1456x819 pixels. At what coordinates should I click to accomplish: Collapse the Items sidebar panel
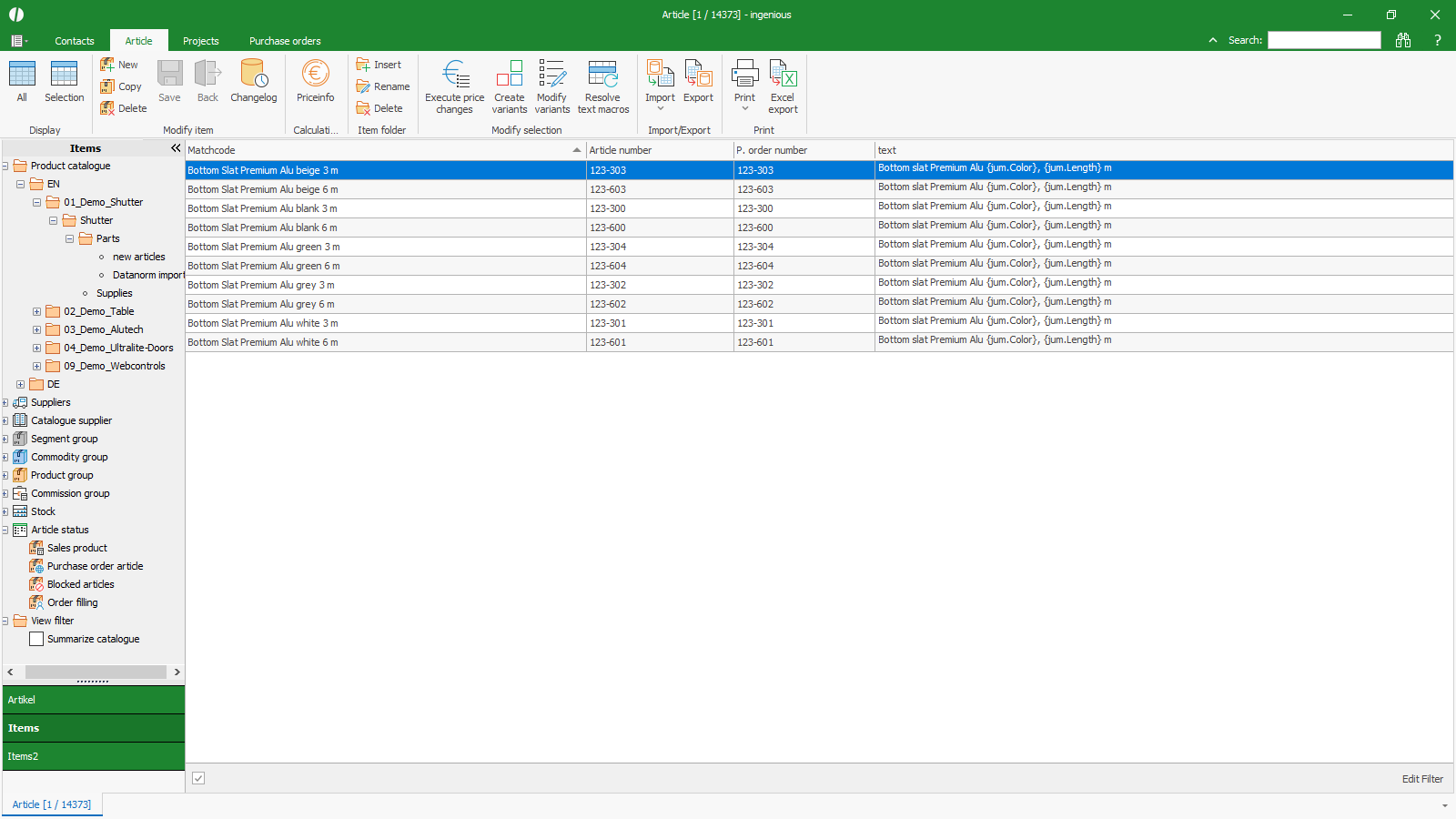176,148
